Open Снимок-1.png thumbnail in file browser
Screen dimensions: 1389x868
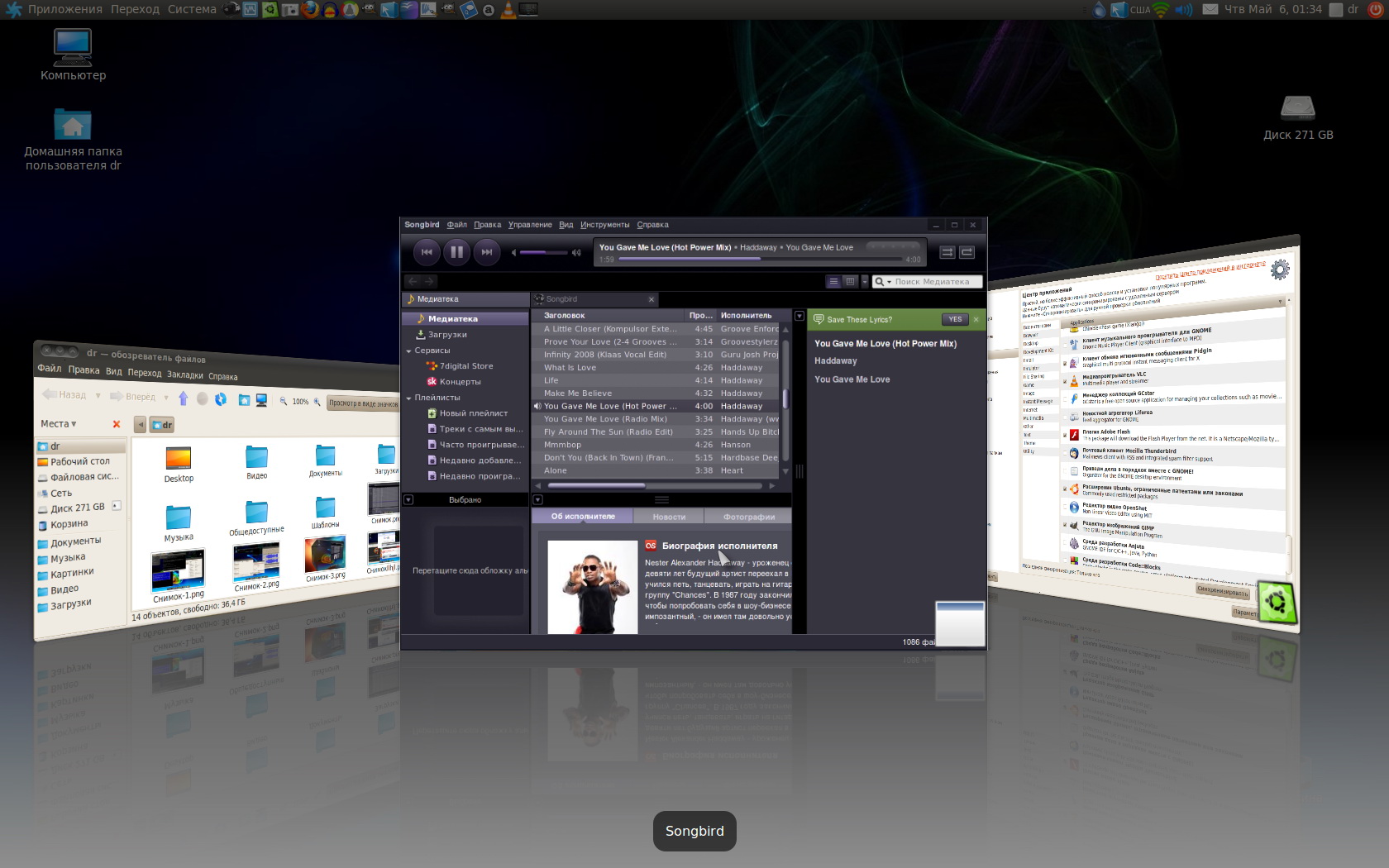(x=178, y=569)
